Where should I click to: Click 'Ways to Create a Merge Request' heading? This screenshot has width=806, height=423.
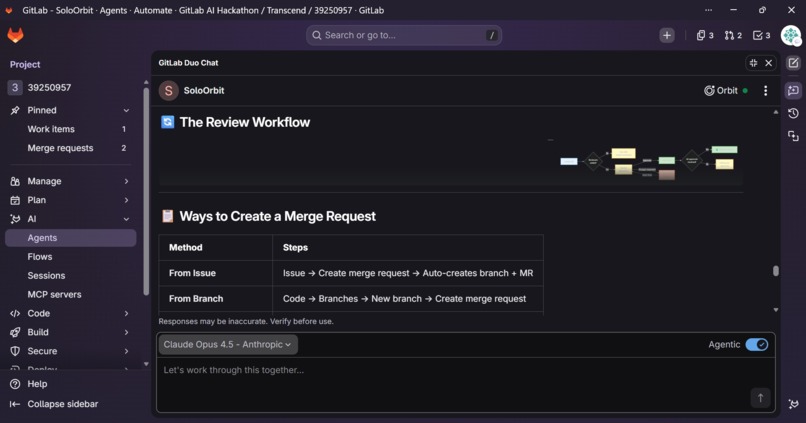pyautogui.click(x=278, y=216)
